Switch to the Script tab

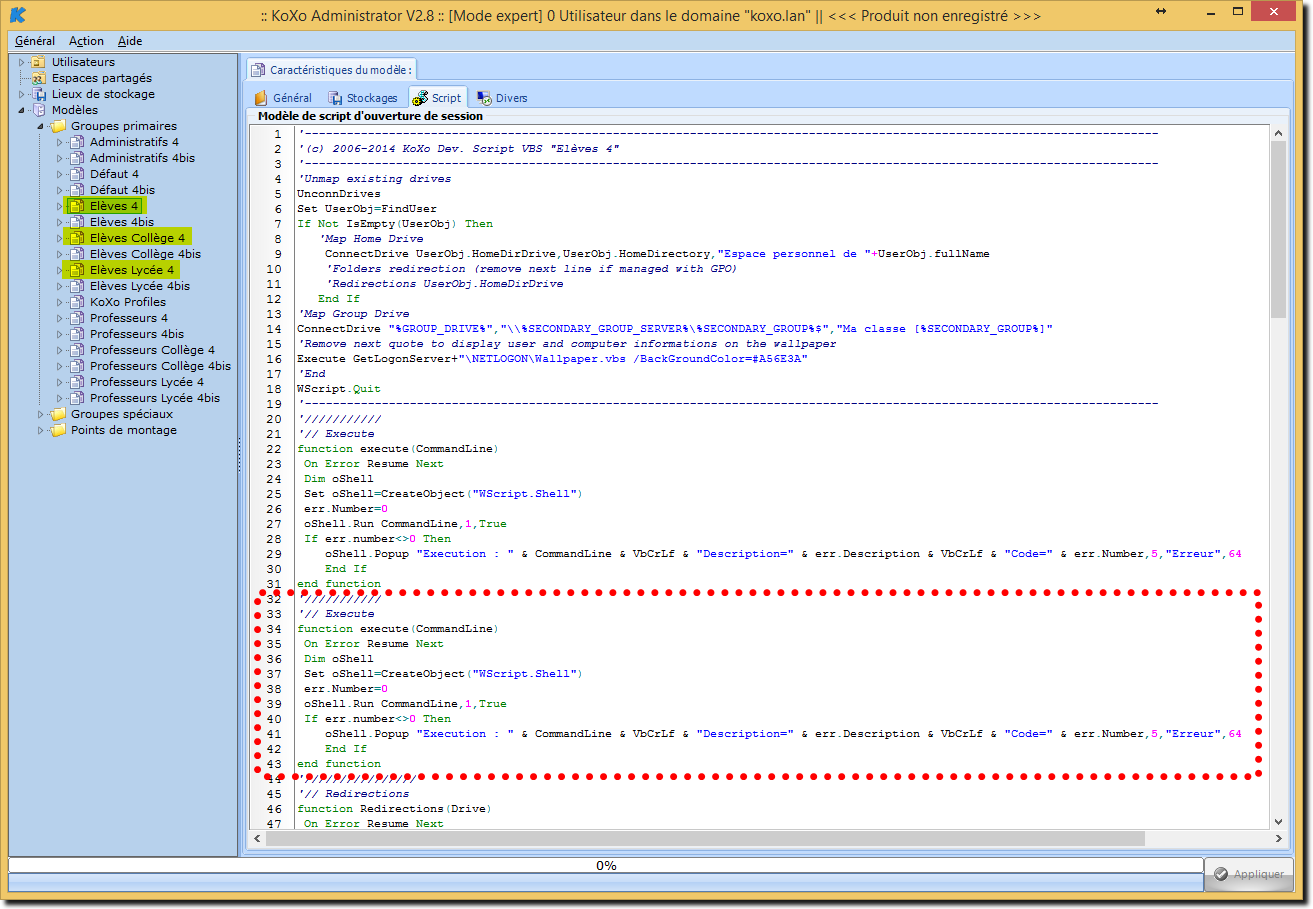click(x=437, y=98)
